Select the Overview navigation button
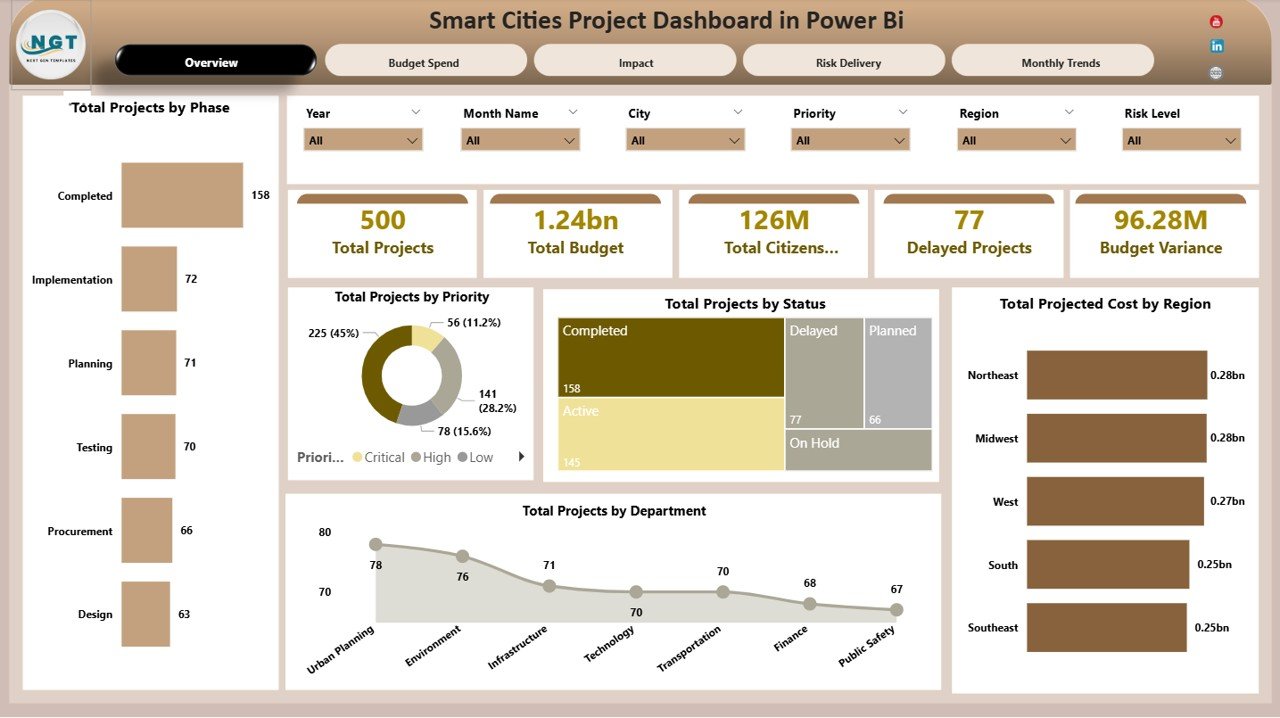Screen dimensions: 1280x718 tap(210, 61)
